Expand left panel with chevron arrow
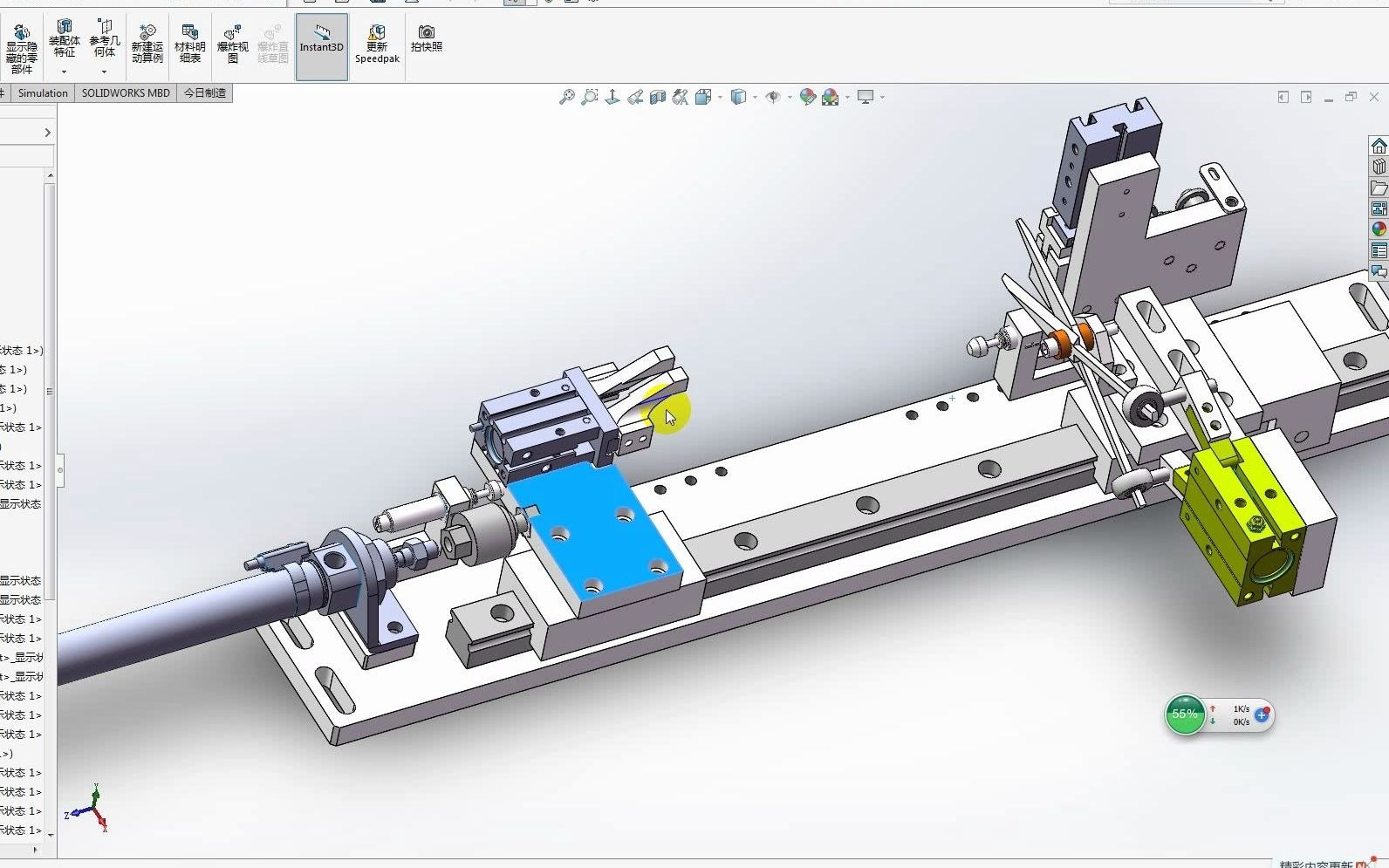The image size is (1389, 868). tap(47, 133)
